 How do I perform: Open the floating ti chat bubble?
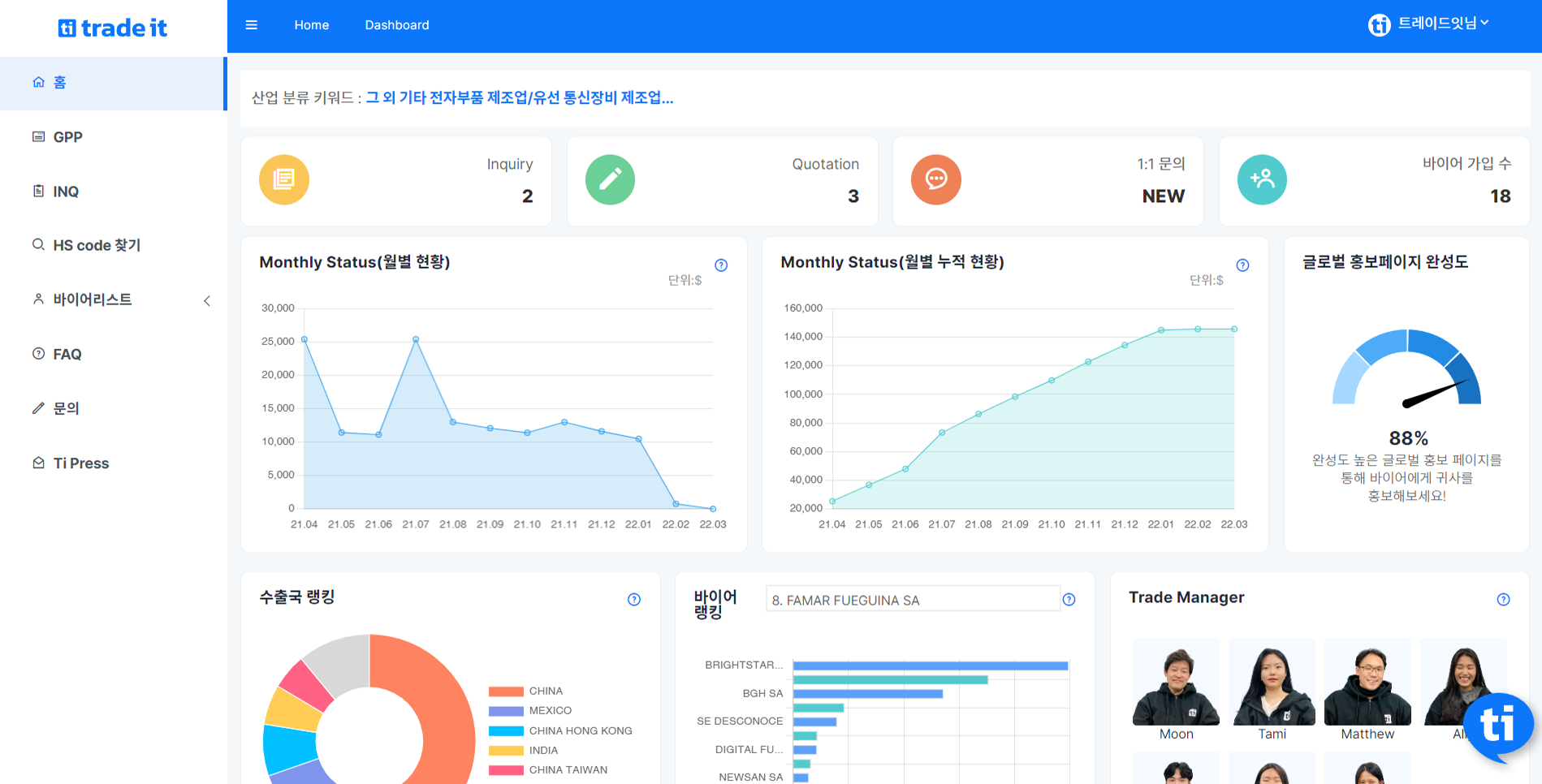pyautogui.click(x=1497, y=724)
